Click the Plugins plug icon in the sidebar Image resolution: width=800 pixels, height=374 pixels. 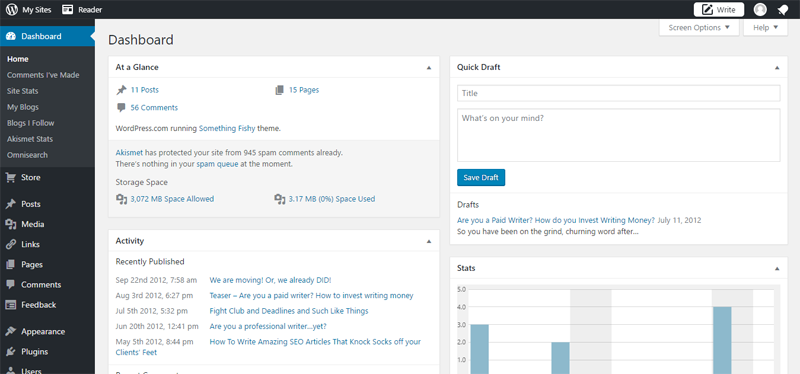11,352
